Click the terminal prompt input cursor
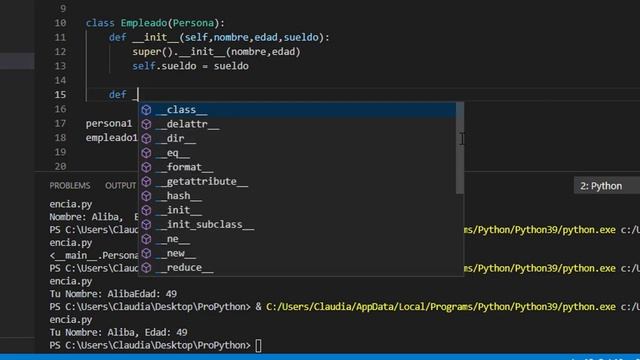 point(258,345)
